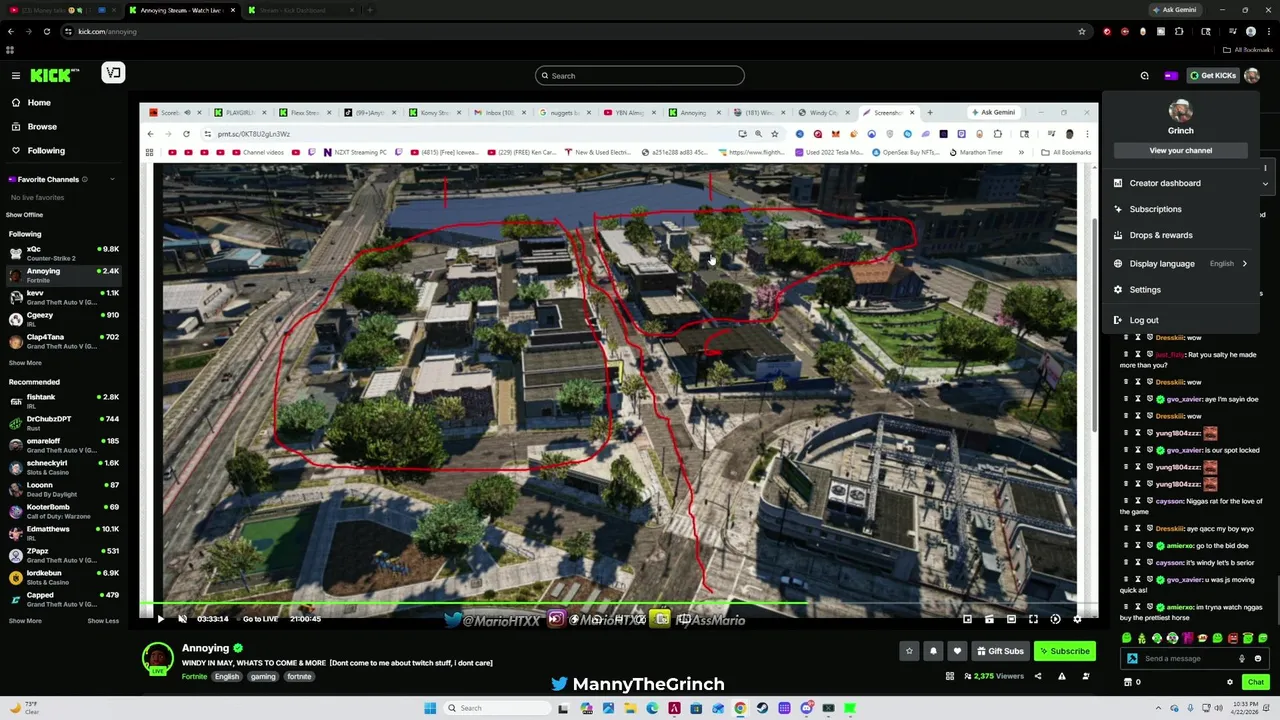Subscribe to Annoying channel
The image size is (1280, 720).
(x=1064, y=651)
